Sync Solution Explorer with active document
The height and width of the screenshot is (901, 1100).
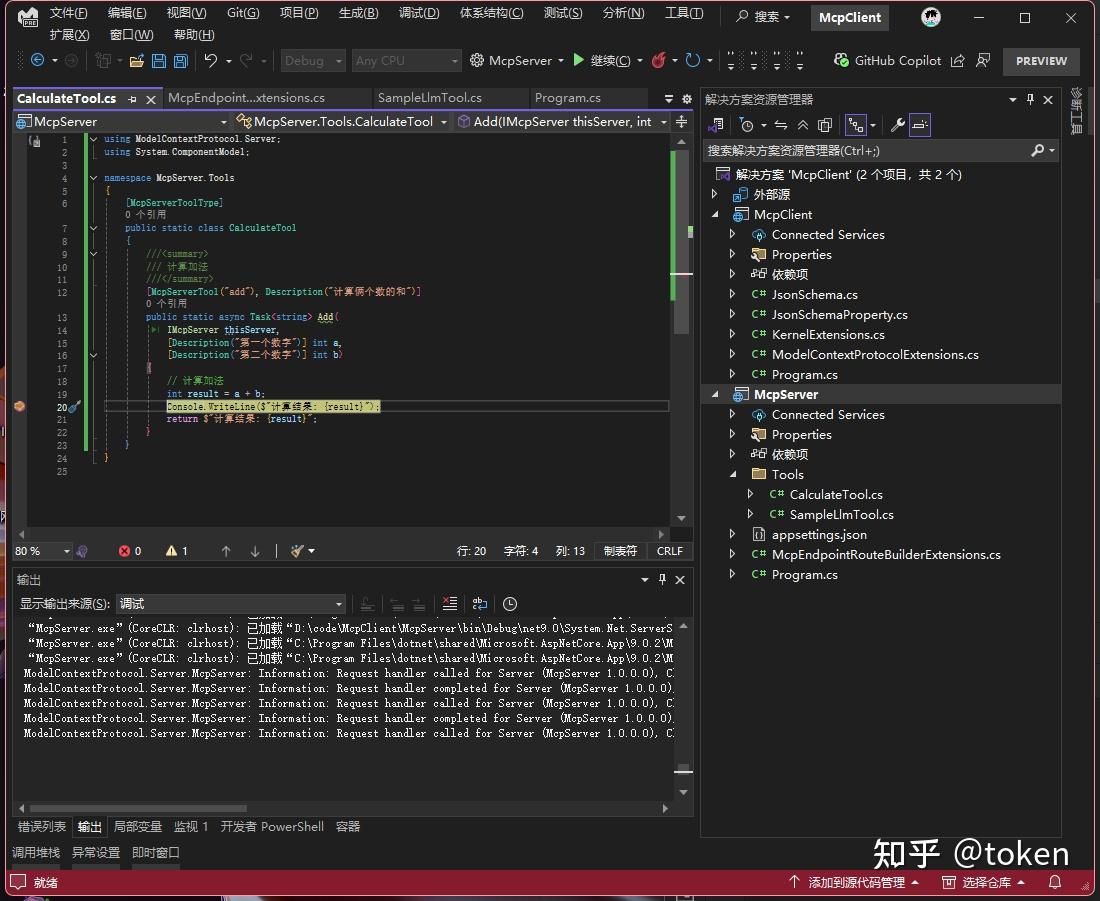(780, 125)
